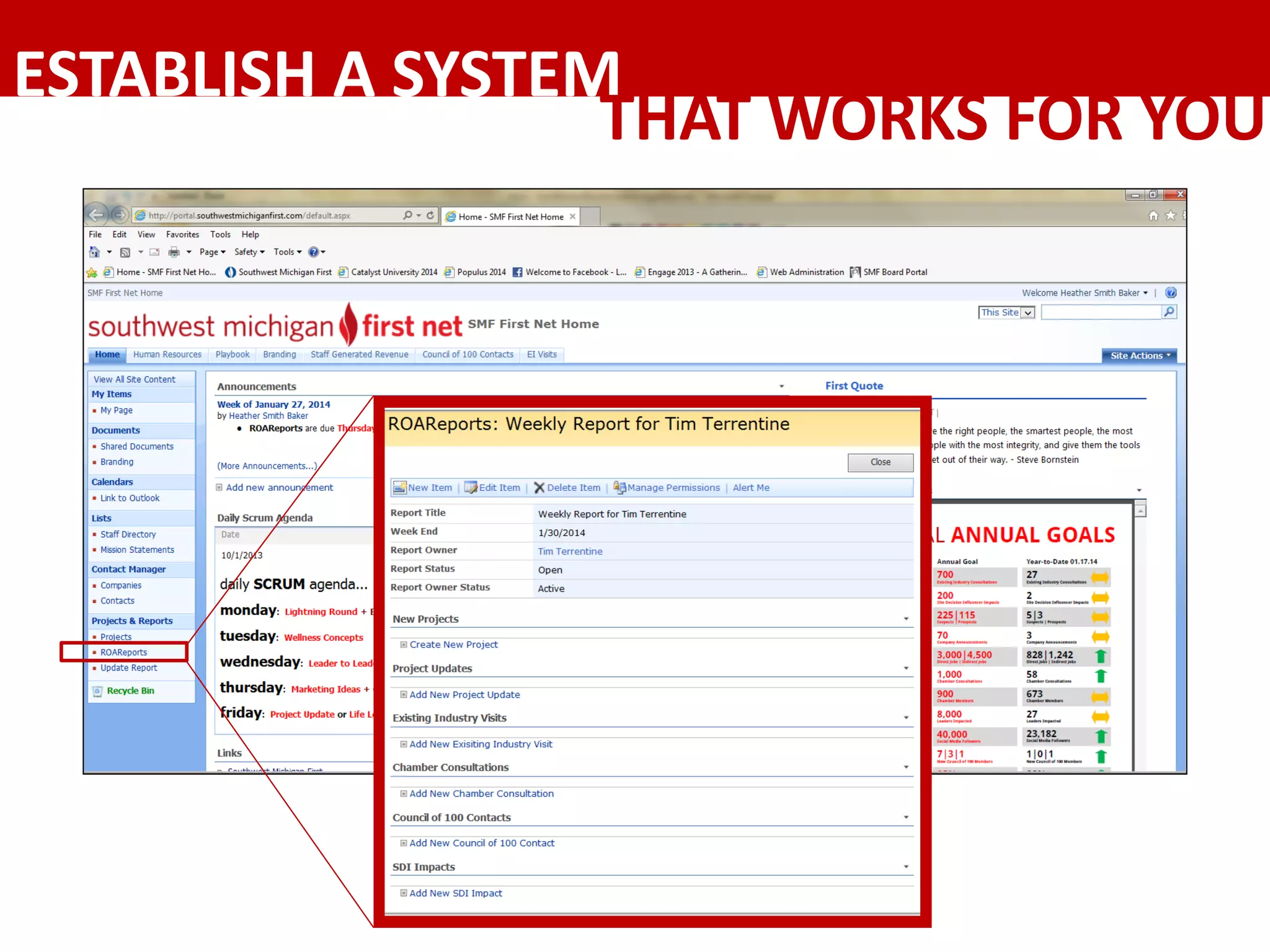This screenshot has width=1270, height=952.
Task: Open the Welcome to Facebook bookmark
Action: (x=569, y=272)
